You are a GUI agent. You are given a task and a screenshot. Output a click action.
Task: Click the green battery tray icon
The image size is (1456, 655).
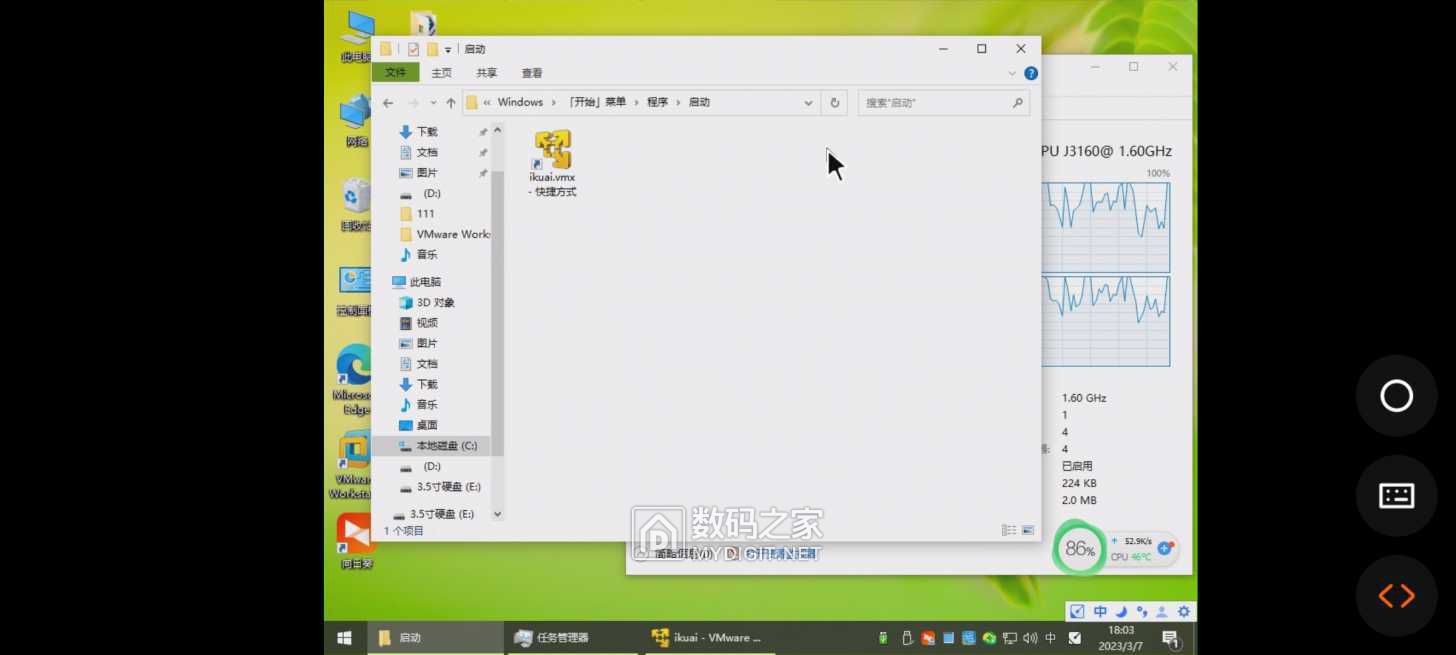click(883, 638)
